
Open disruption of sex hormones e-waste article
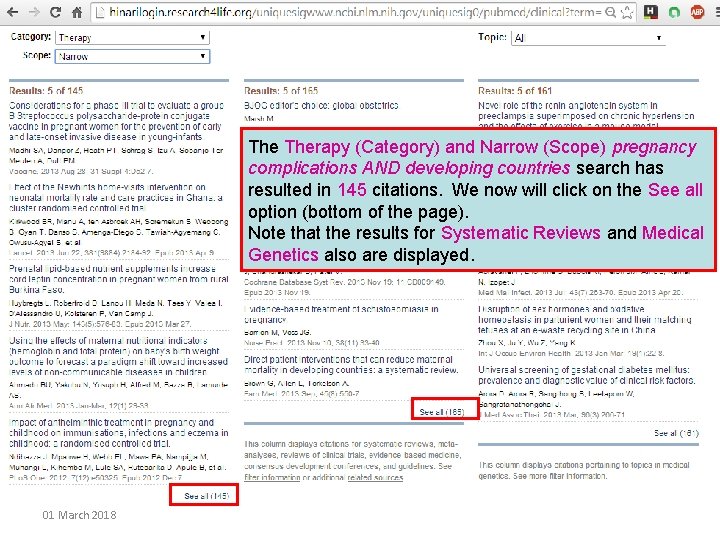(585, 320)
